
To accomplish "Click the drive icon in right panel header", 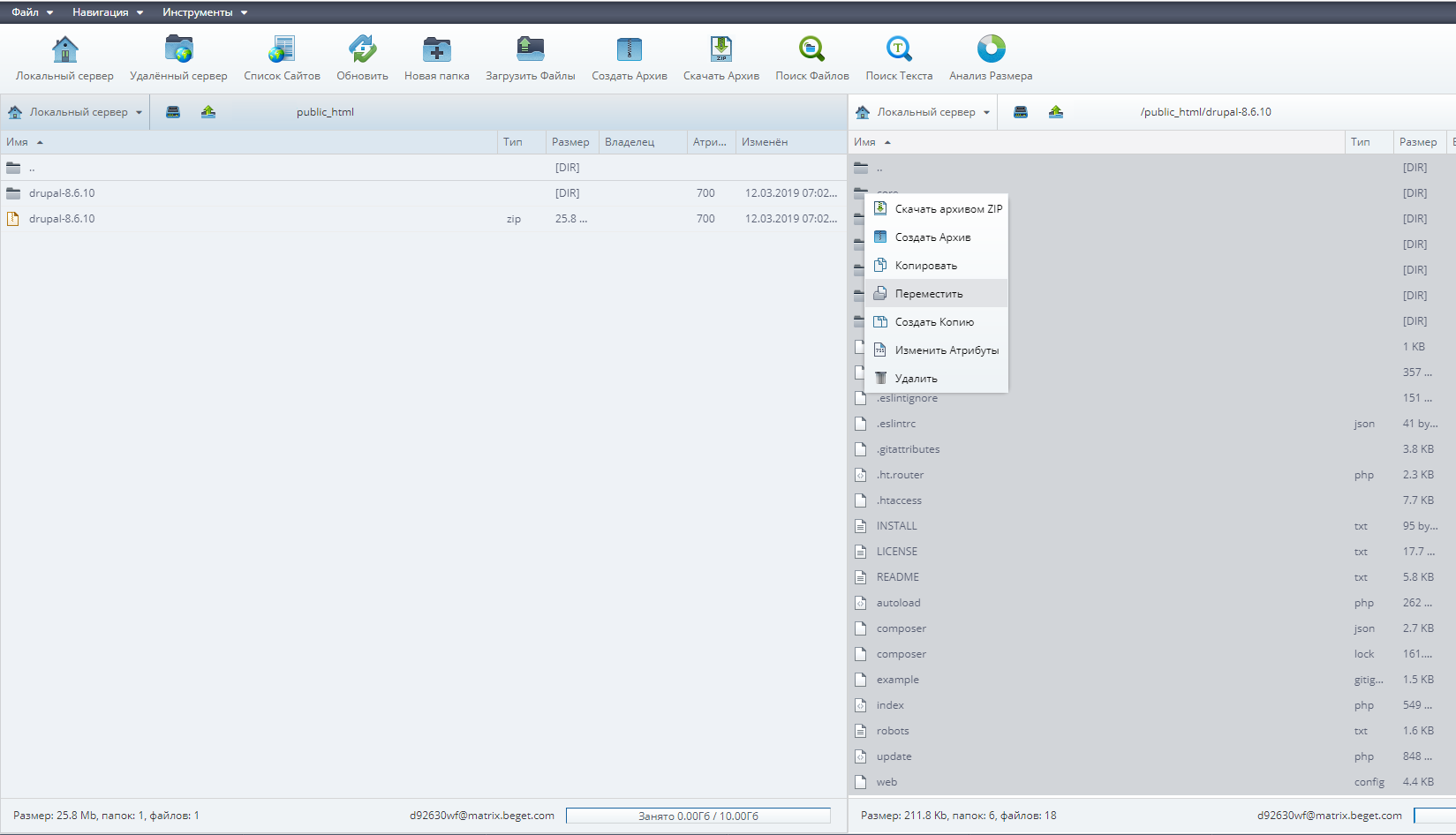I will point(1021,112).
